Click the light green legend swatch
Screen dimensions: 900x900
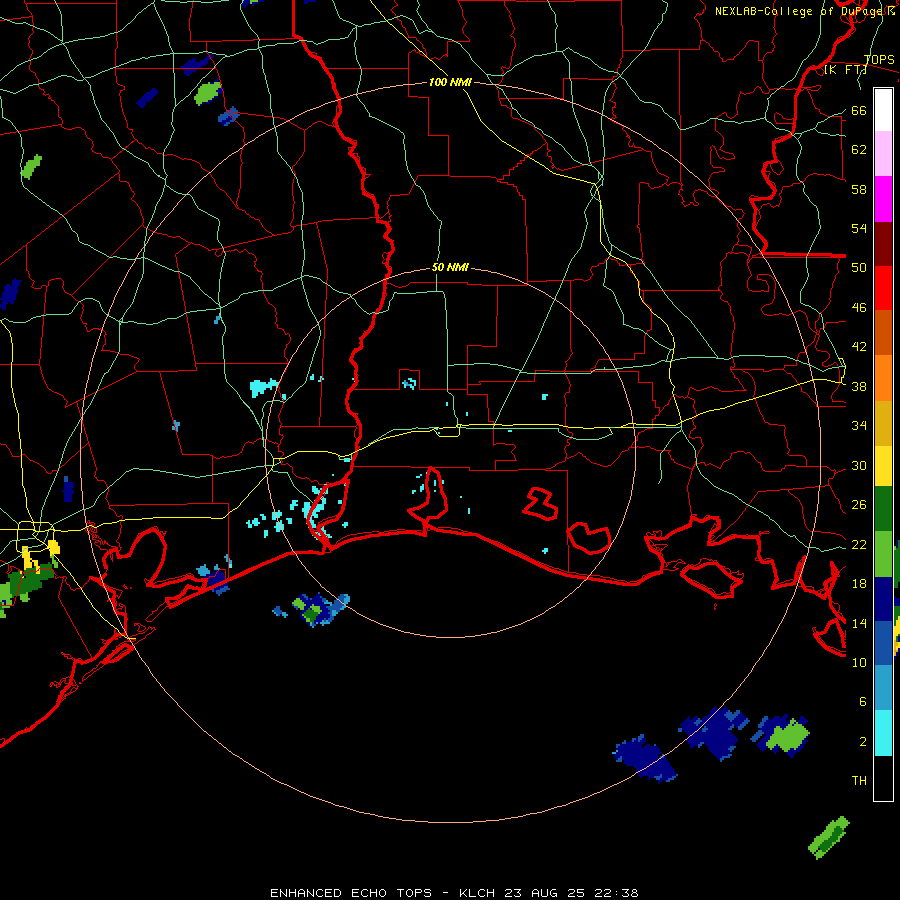pyautogui.click(x=883, y=554)
